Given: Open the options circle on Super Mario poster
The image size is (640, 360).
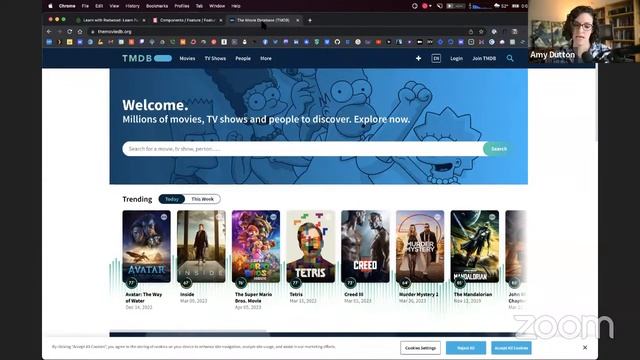Looking at the screenshot, I should coord(273,217).
